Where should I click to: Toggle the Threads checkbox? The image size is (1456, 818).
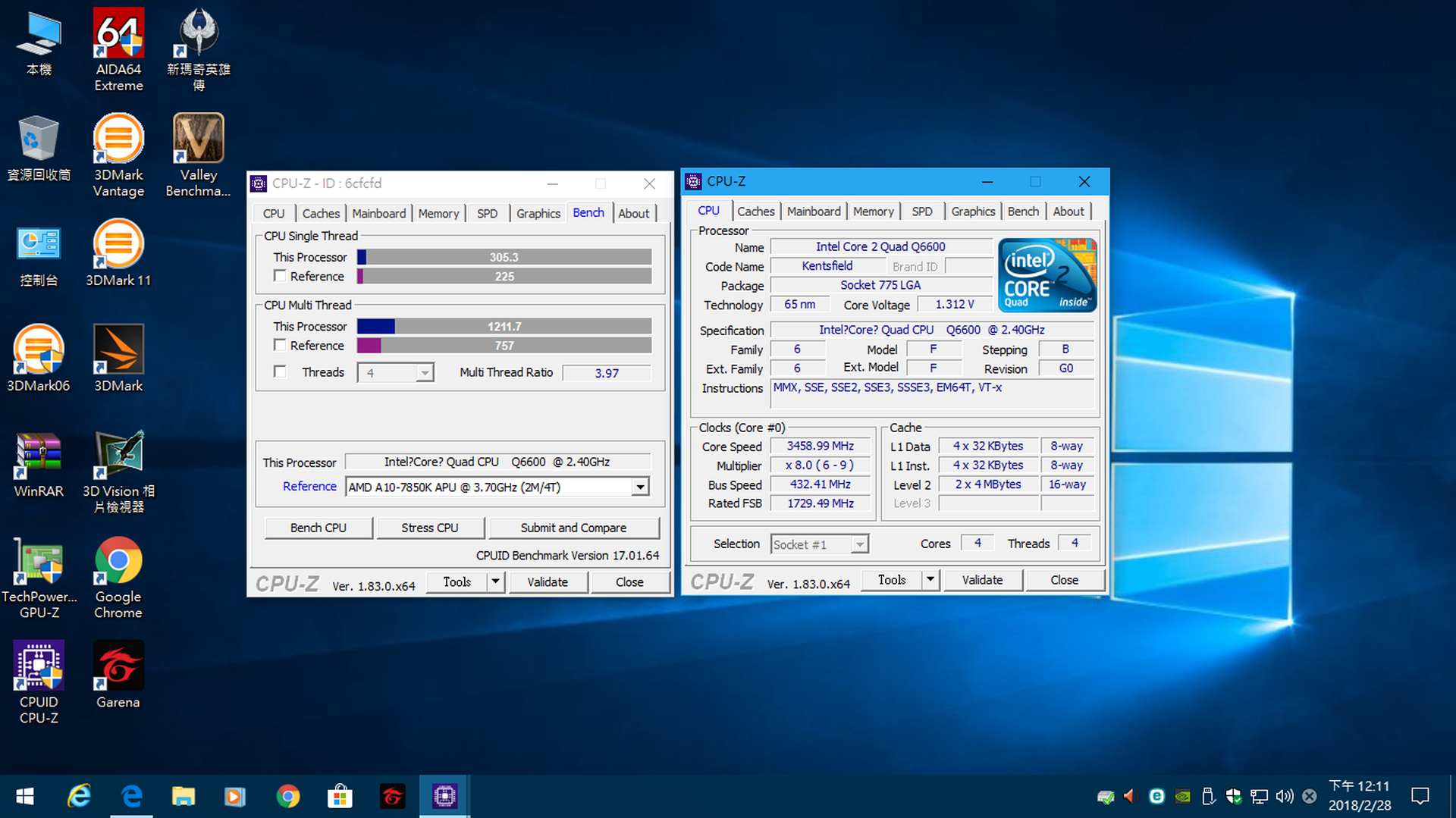click(x=280, y=371)
